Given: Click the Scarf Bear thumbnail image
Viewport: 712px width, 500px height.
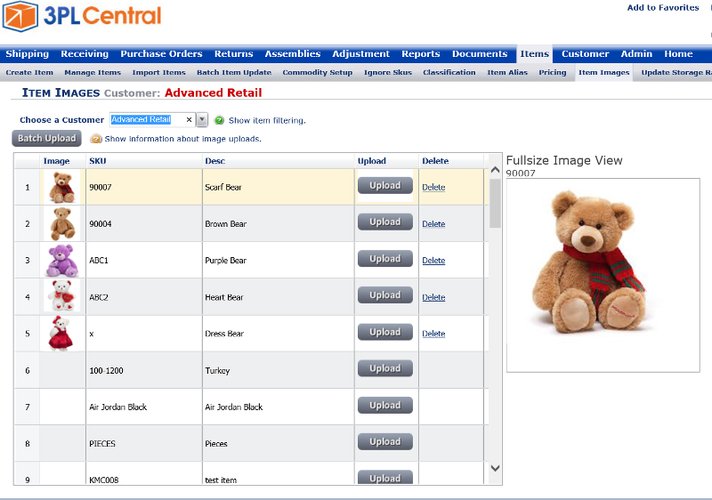Looking at the screenshot, I should point(62,187).
